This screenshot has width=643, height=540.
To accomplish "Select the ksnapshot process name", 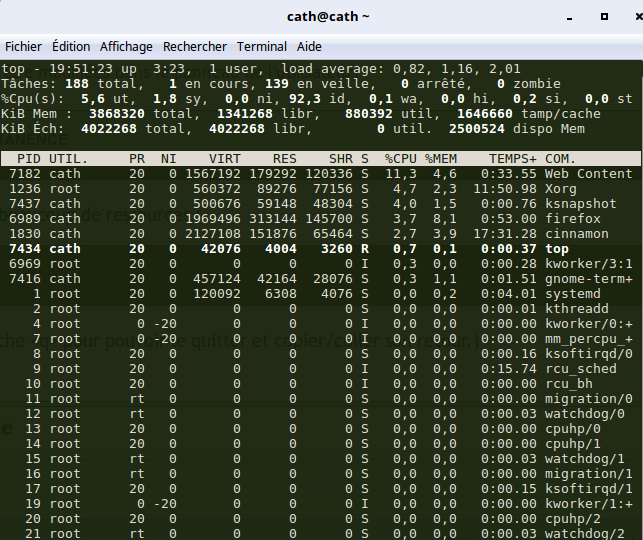I will pyautogui.click(x=581, y=204).
